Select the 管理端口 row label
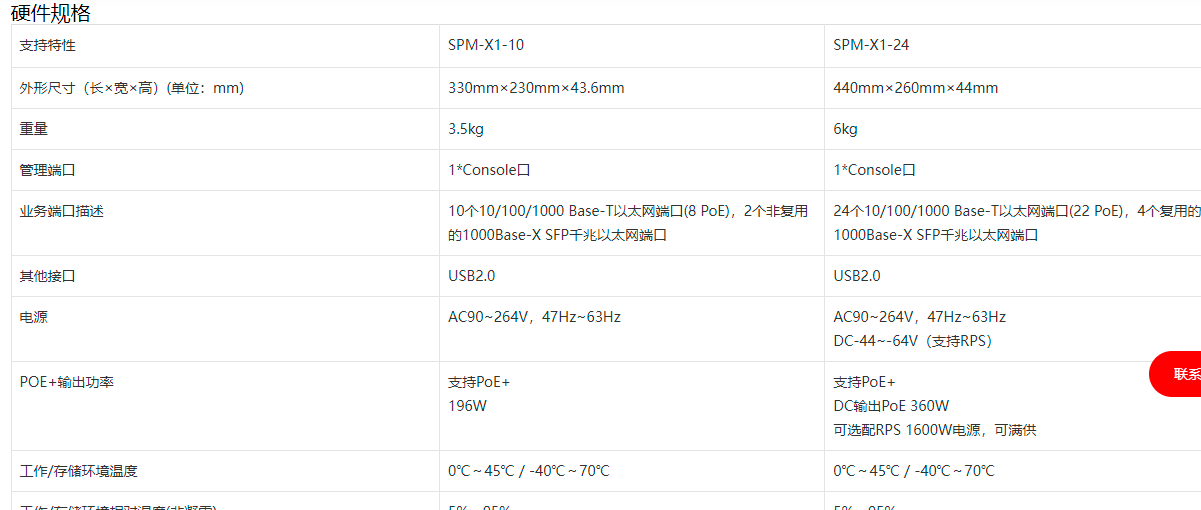Viewport: 1201px width, 510px height. (x=48, y=170)
